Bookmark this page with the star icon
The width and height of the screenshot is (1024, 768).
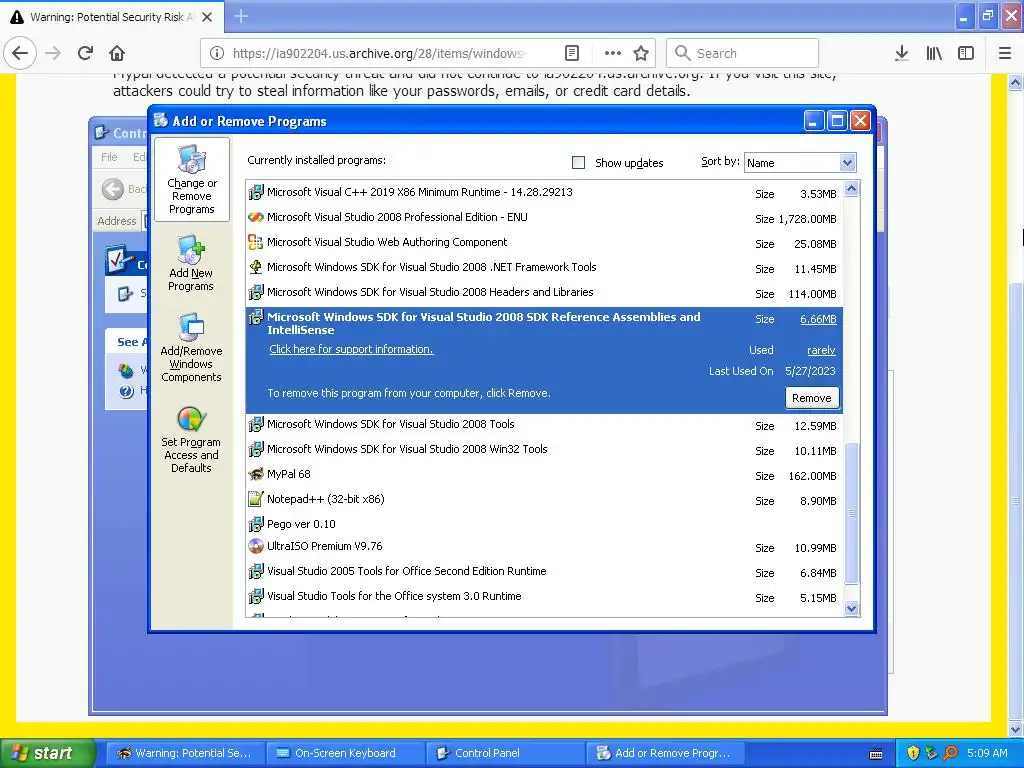pos(641,53)
